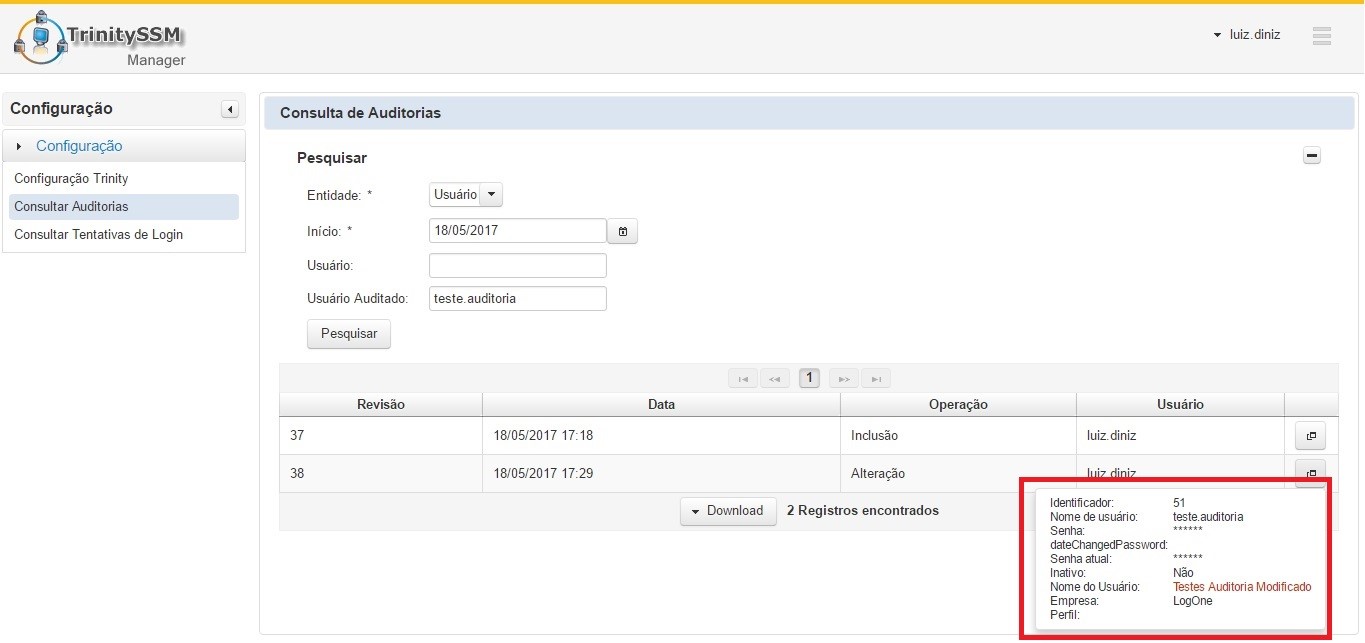Open the hamburger menu icon
The width and height of the screenshot is (1365, 643).
point(1321,35)
